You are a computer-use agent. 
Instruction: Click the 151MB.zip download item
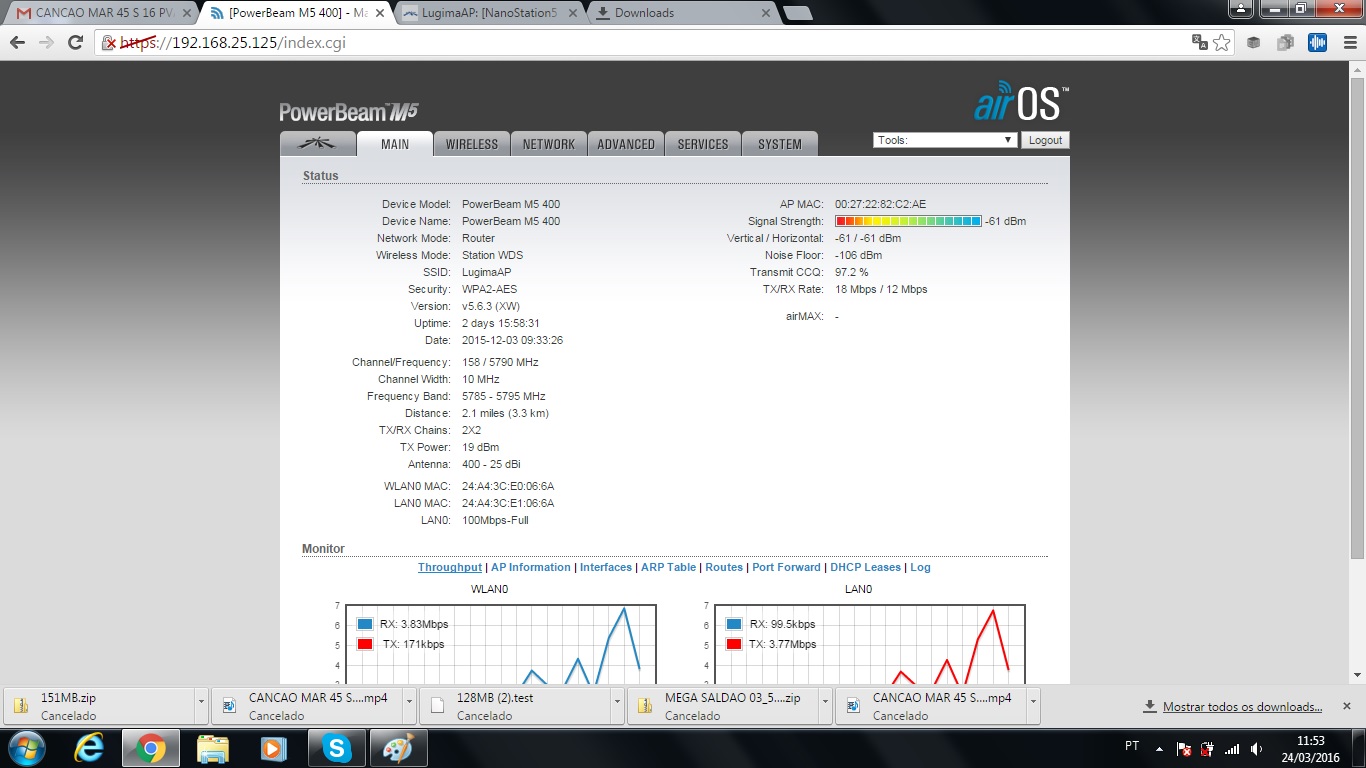click(x=99, y=705)
